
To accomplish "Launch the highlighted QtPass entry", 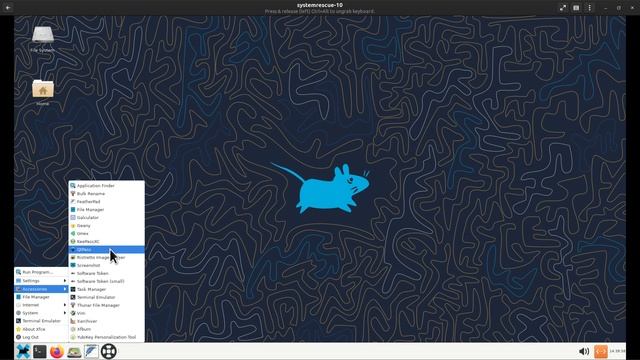I will tap(107, 249).
